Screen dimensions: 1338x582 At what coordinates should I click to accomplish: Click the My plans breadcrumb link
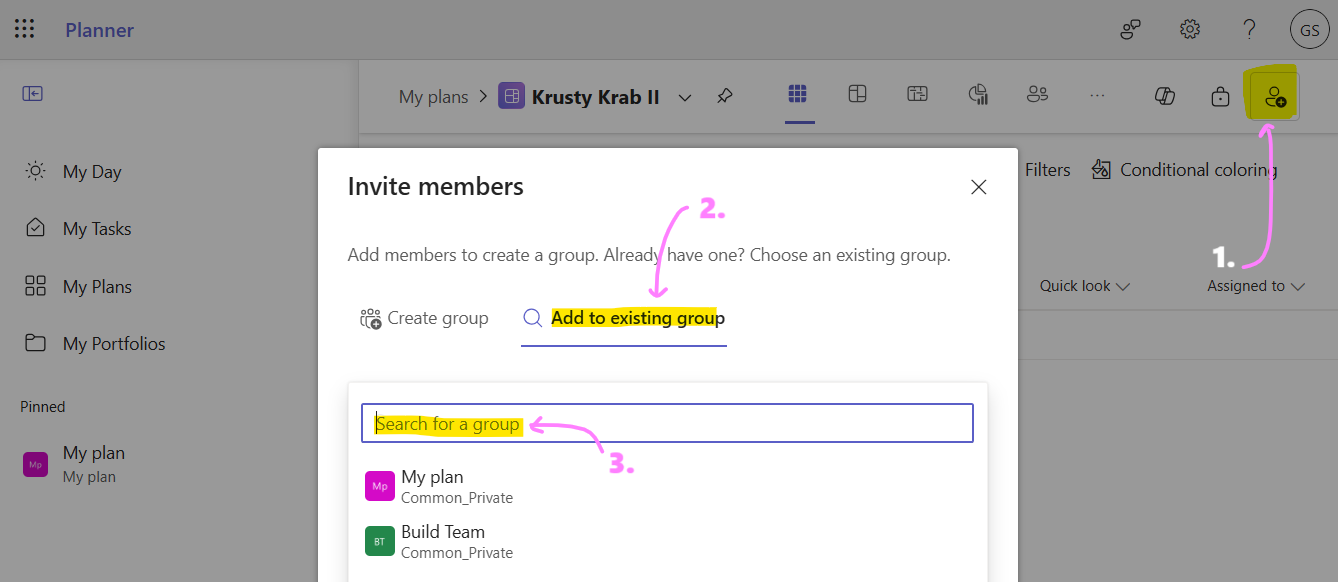pos(433,97)
